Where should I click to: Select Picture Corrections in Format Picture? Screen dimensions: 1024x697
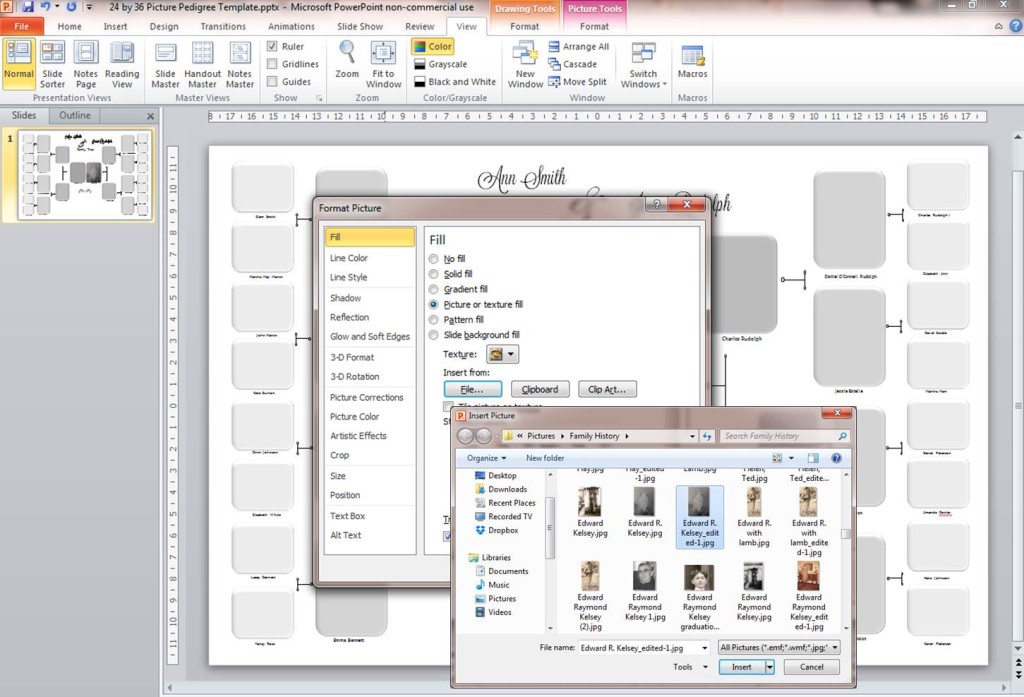[x=366, y=397]
